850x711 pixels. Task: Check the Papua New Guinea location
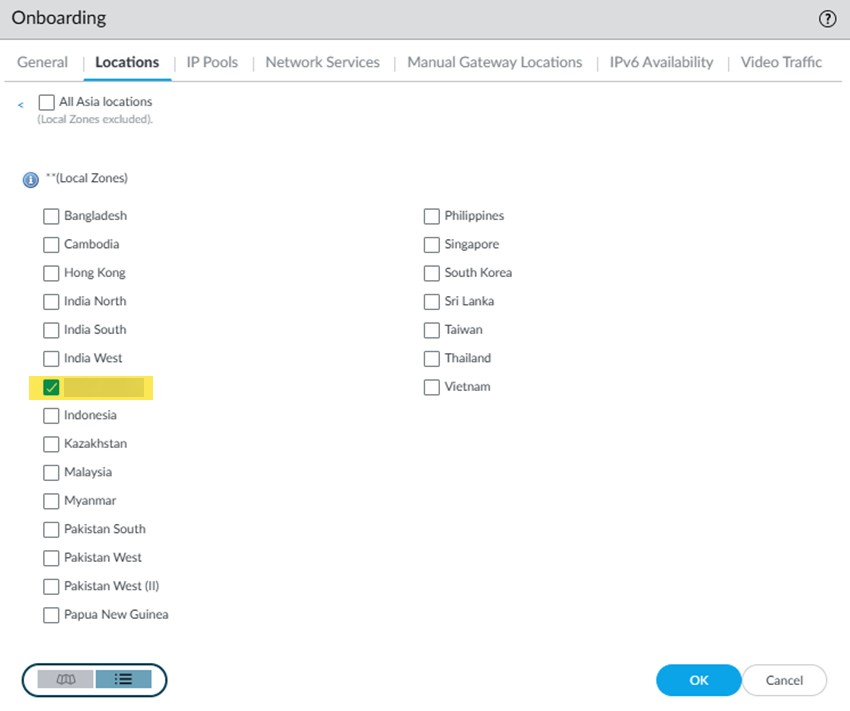(51, 615)
